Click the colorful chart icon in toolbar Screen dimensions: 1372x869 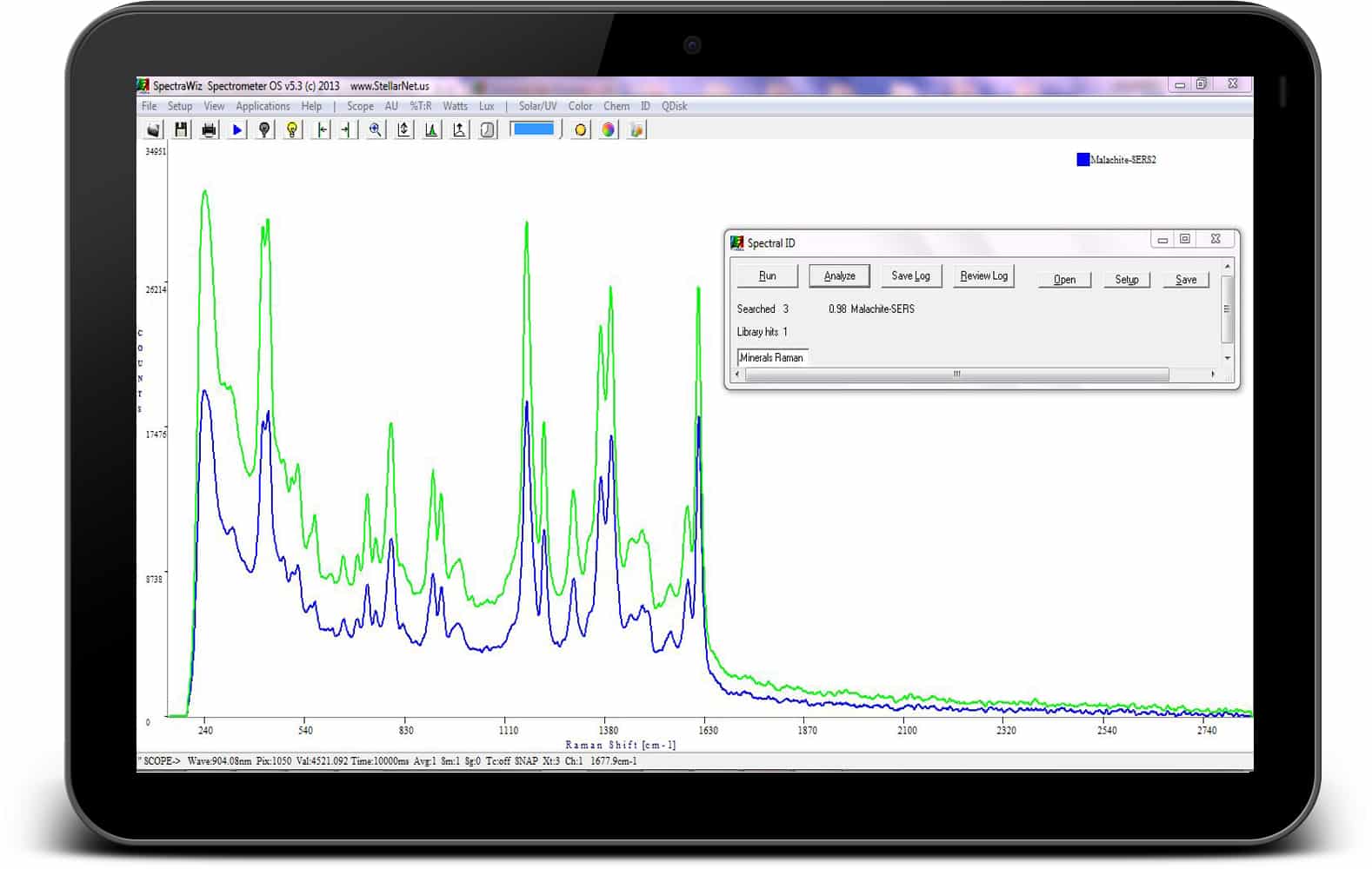[637, 129]
